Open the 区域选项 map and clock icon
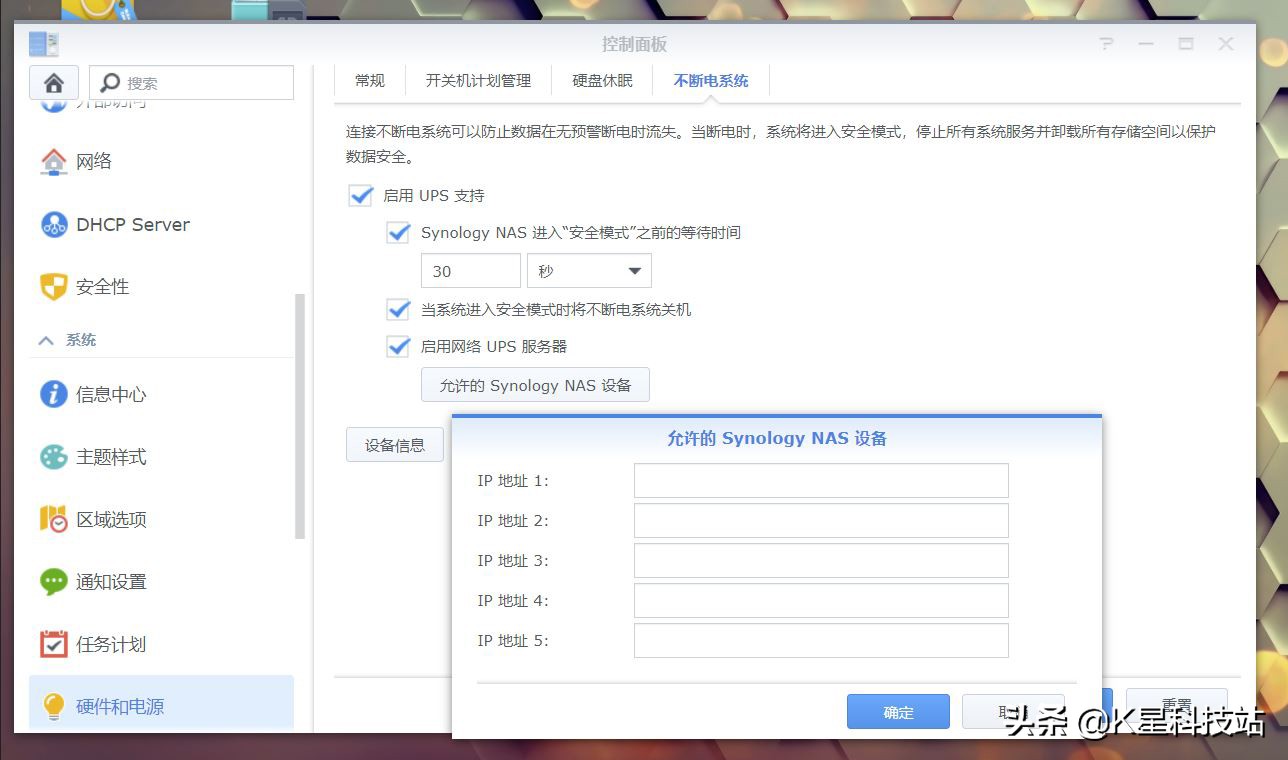The width and height of the screenshot is (1288, 760). tap(53, 519)
